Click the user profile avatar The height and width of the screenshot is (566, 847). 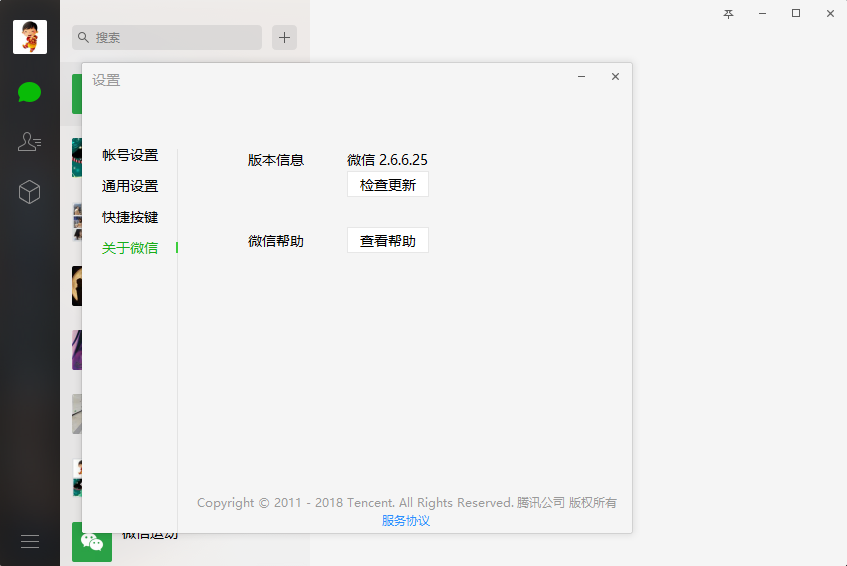pyautogui.click(x=30, y=37)
